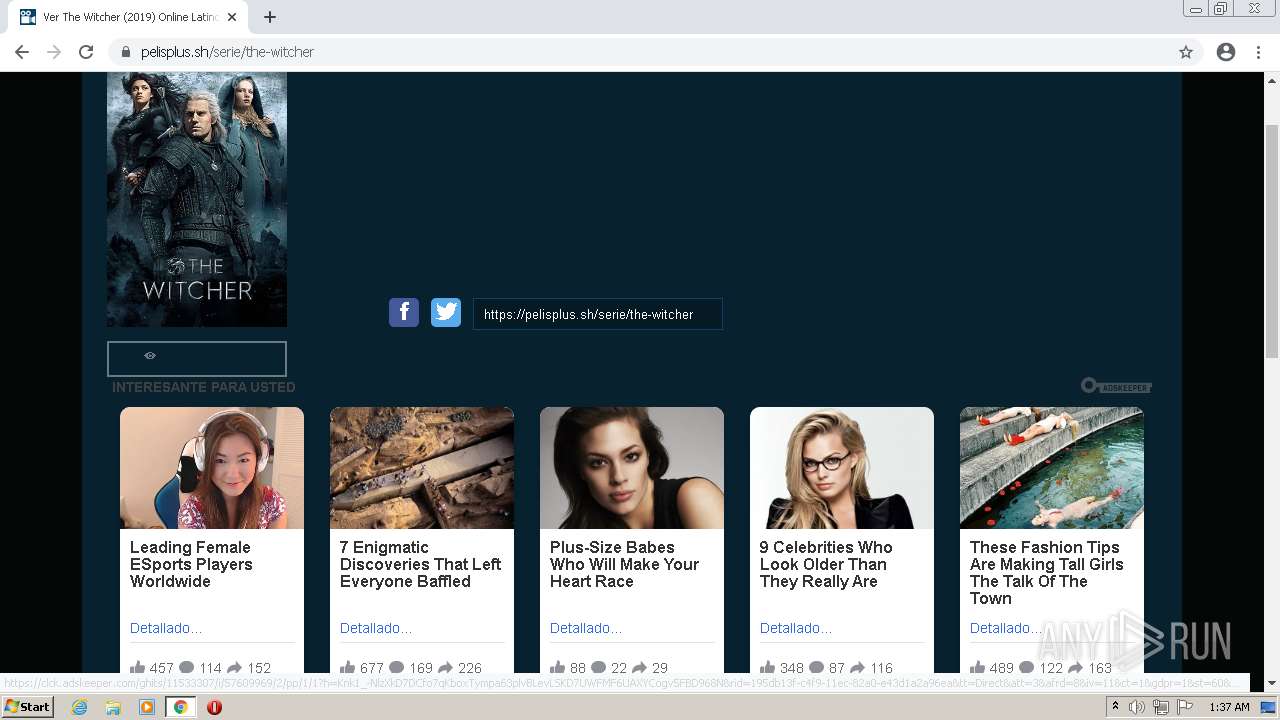Close The Witcher browser tab
Viewport: 1280px width, 720px height.
(232, 17)
